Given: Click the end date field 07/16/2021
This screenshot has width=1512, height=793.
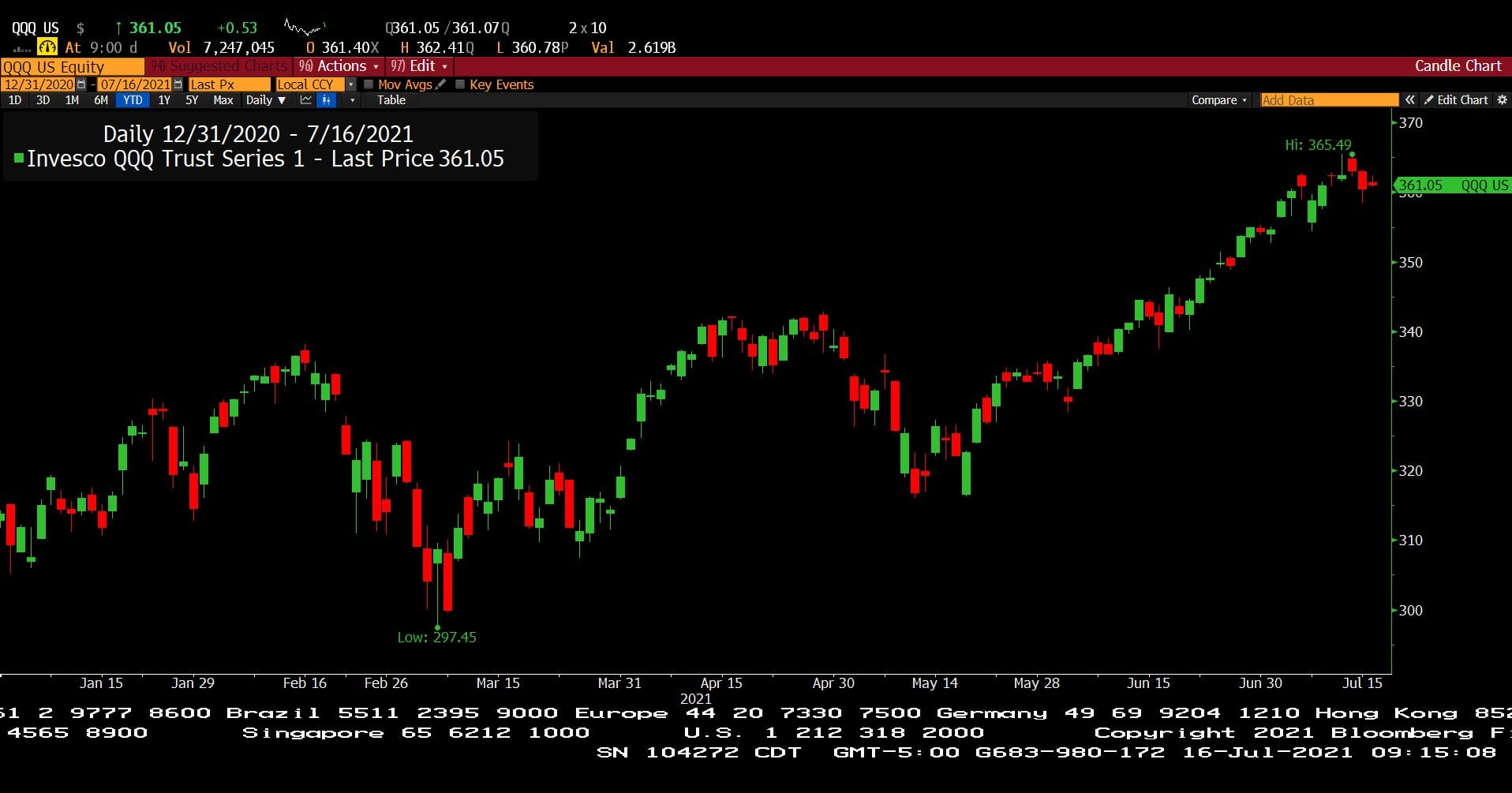Looking at the screenshot, I should (x=135, y=84).
